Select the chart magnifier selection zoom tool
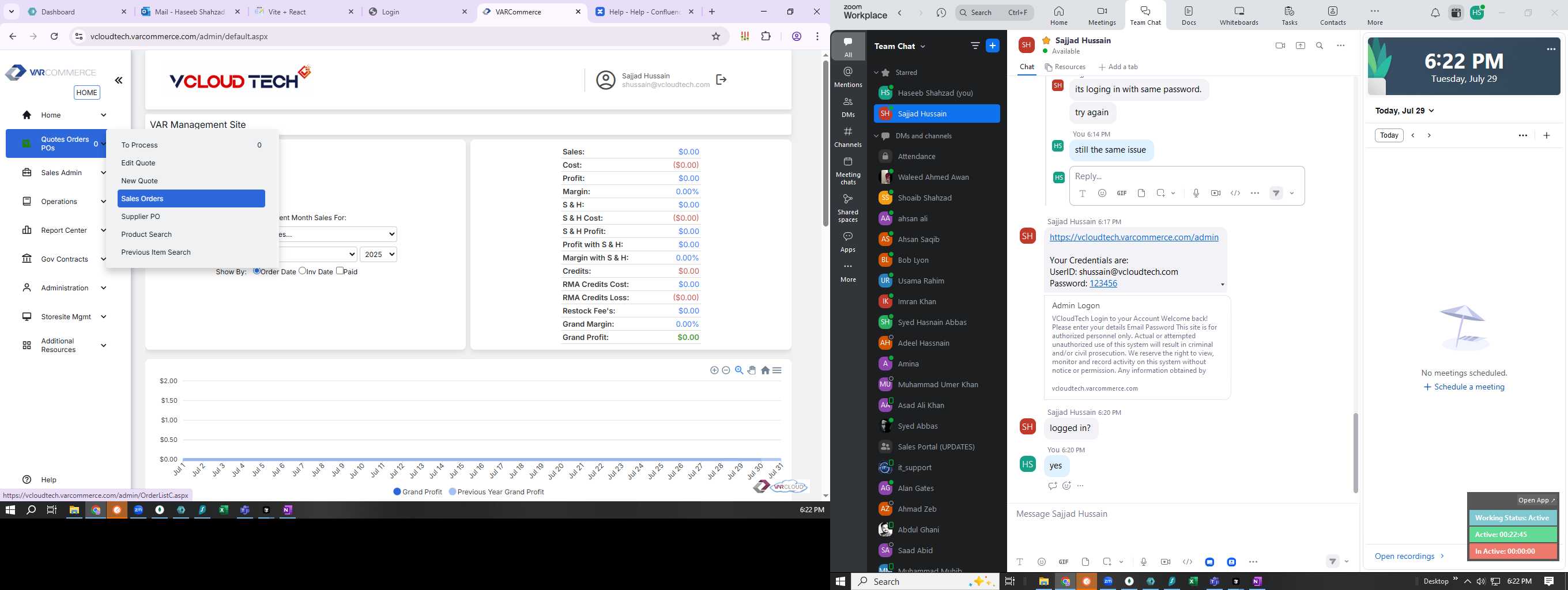 click(x=739, y=370)
